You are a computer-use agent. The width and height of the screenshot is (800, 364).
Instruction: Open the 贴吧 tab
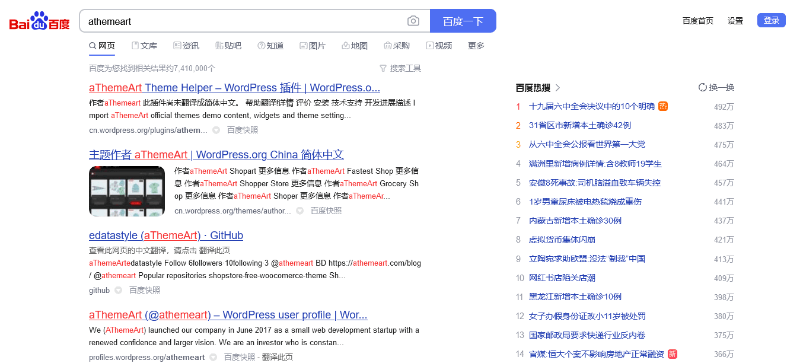tap(228, 45)
